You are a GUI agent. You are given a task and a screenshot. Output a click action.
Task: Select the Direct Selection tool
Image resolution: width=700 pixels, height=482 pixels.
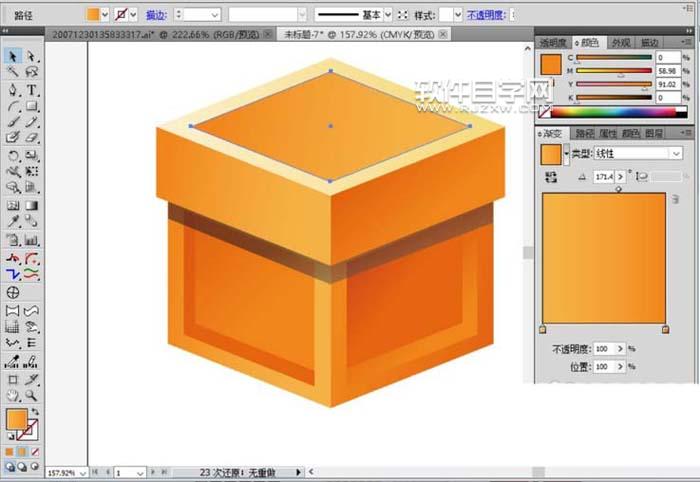coord(31,56)
